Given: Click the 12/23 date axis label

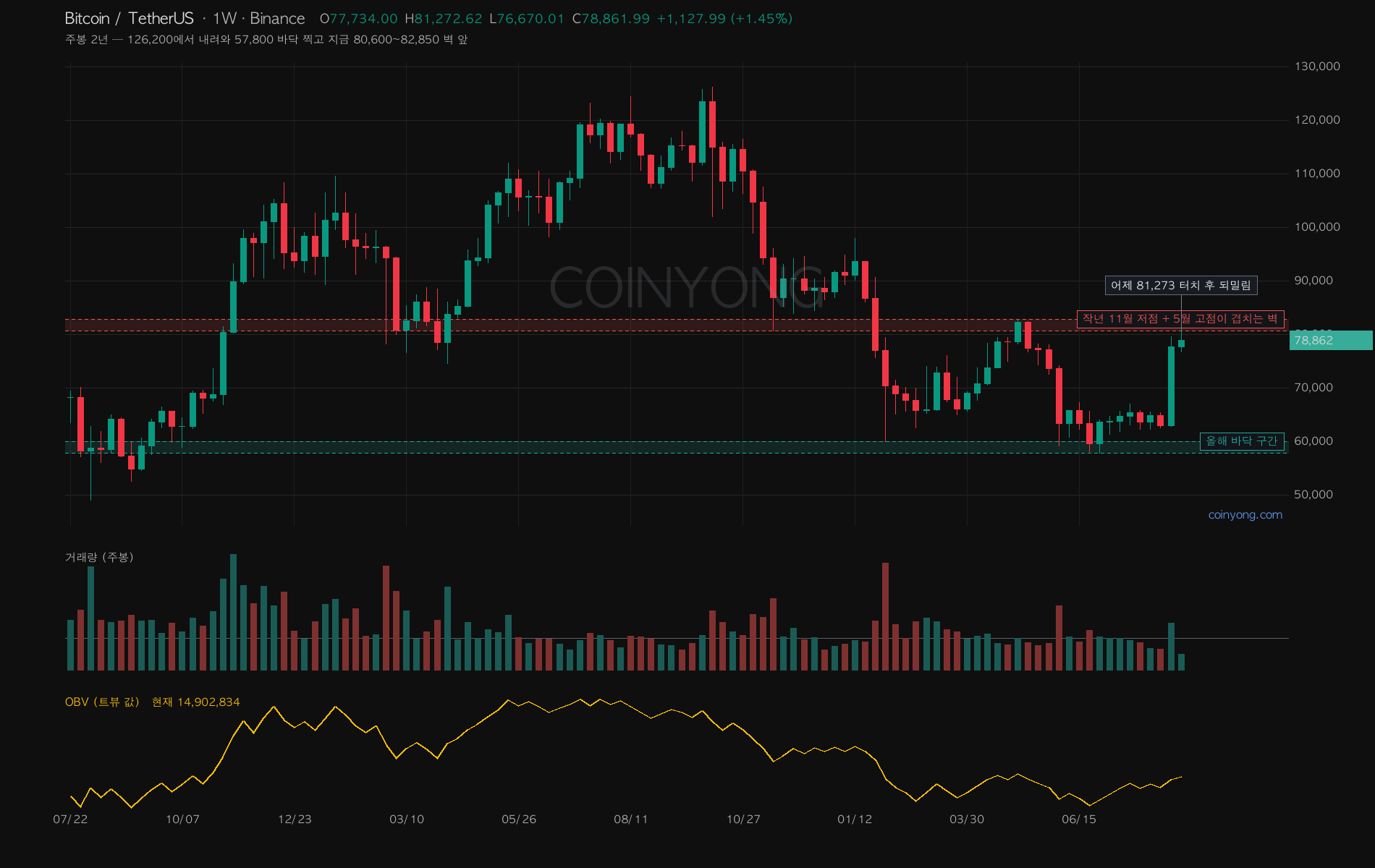Looking at the screenshot, I should click(x=295, y=819).
